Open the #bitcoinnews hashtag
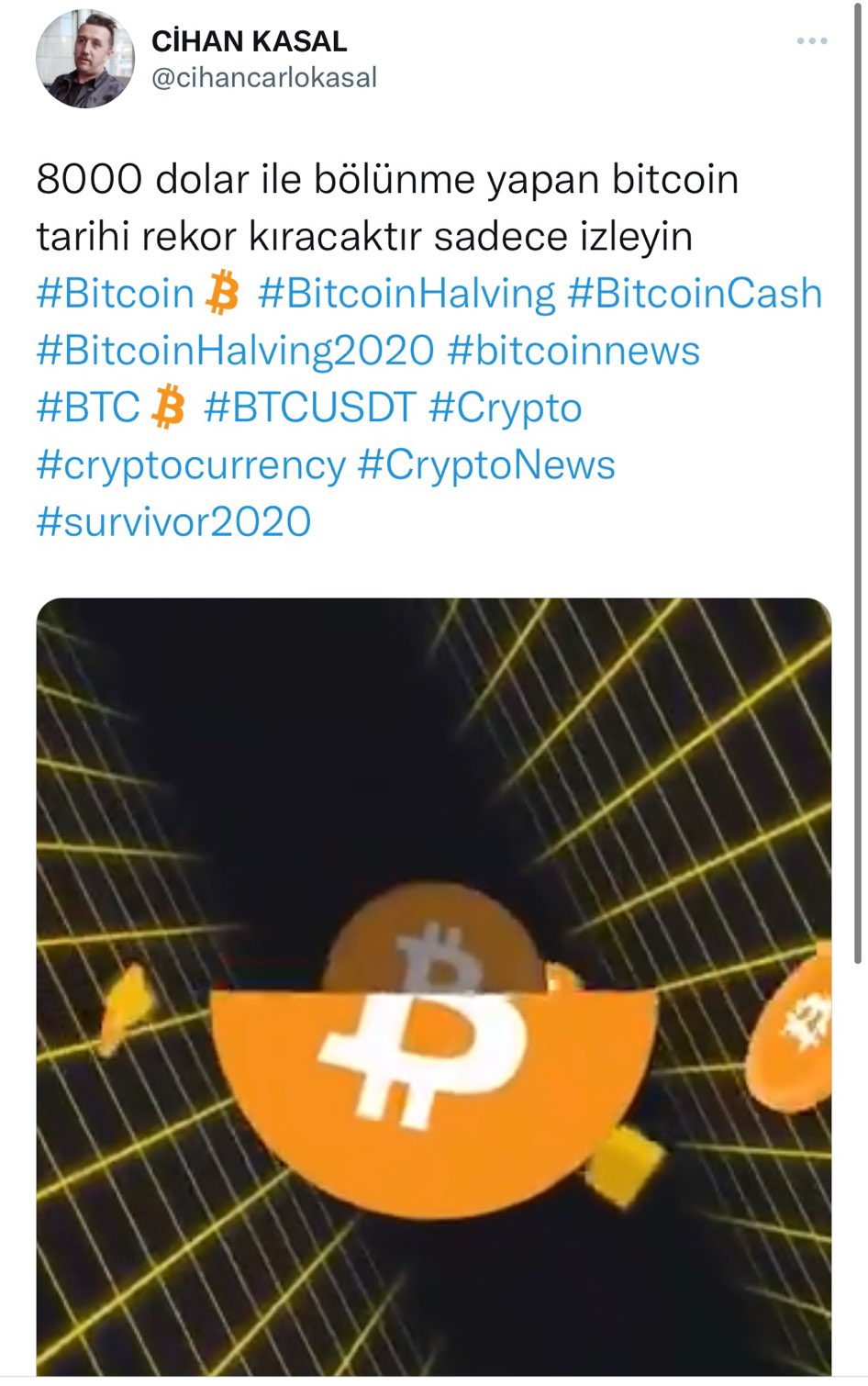 click(x=573, y=351)
